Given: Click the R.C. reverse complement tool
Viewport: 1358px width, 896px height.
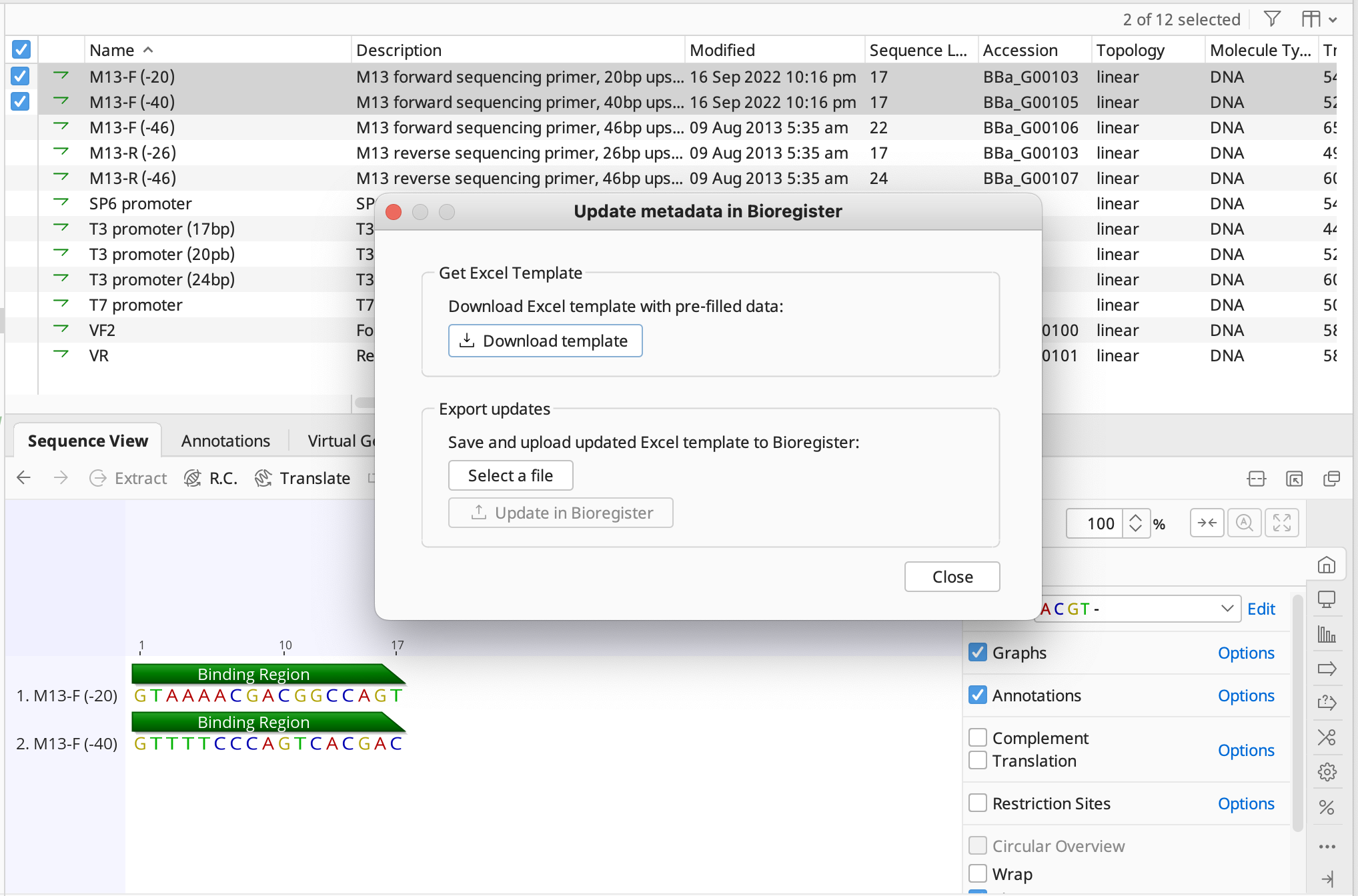Looking at the screenshot, I should click(210, 478).
